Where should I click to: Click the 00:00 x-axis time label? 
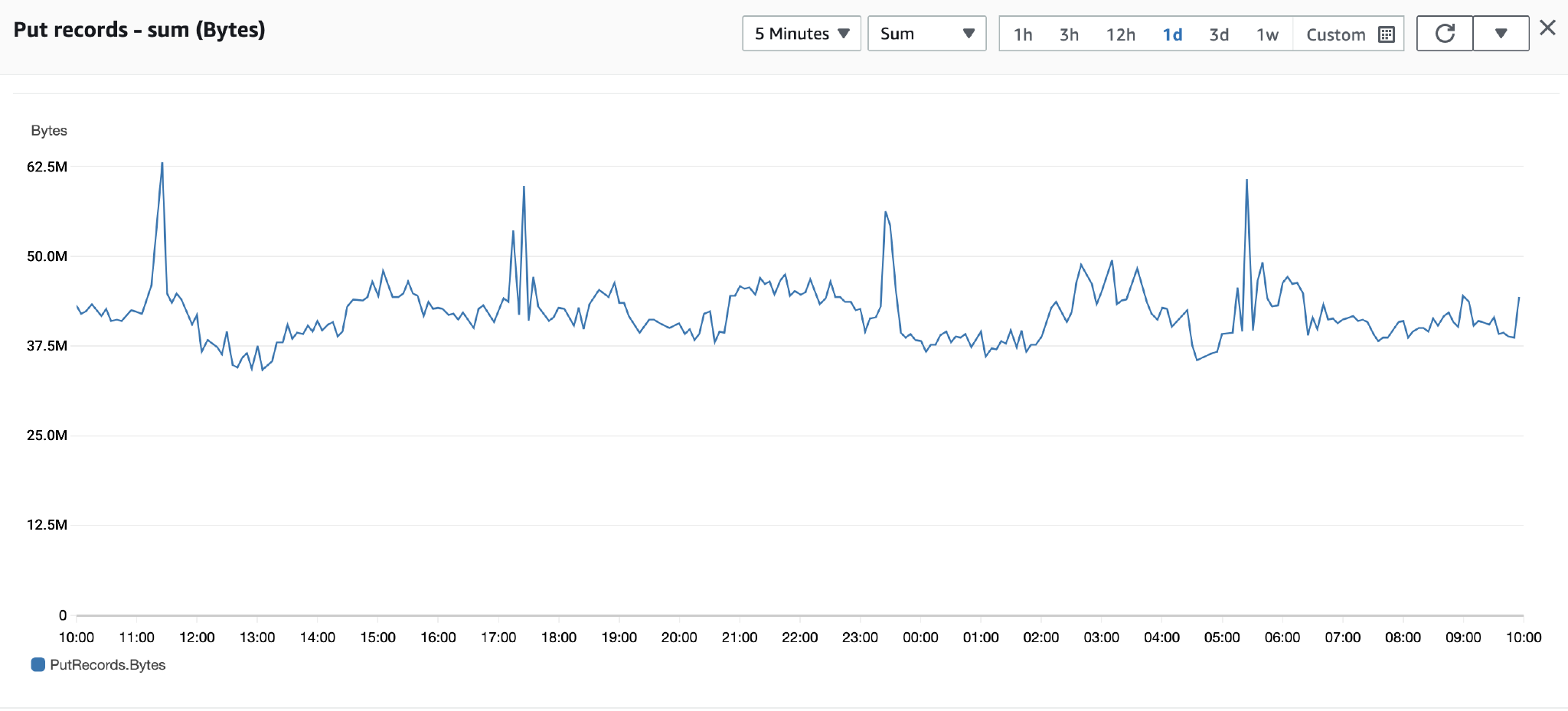(920, 638)
